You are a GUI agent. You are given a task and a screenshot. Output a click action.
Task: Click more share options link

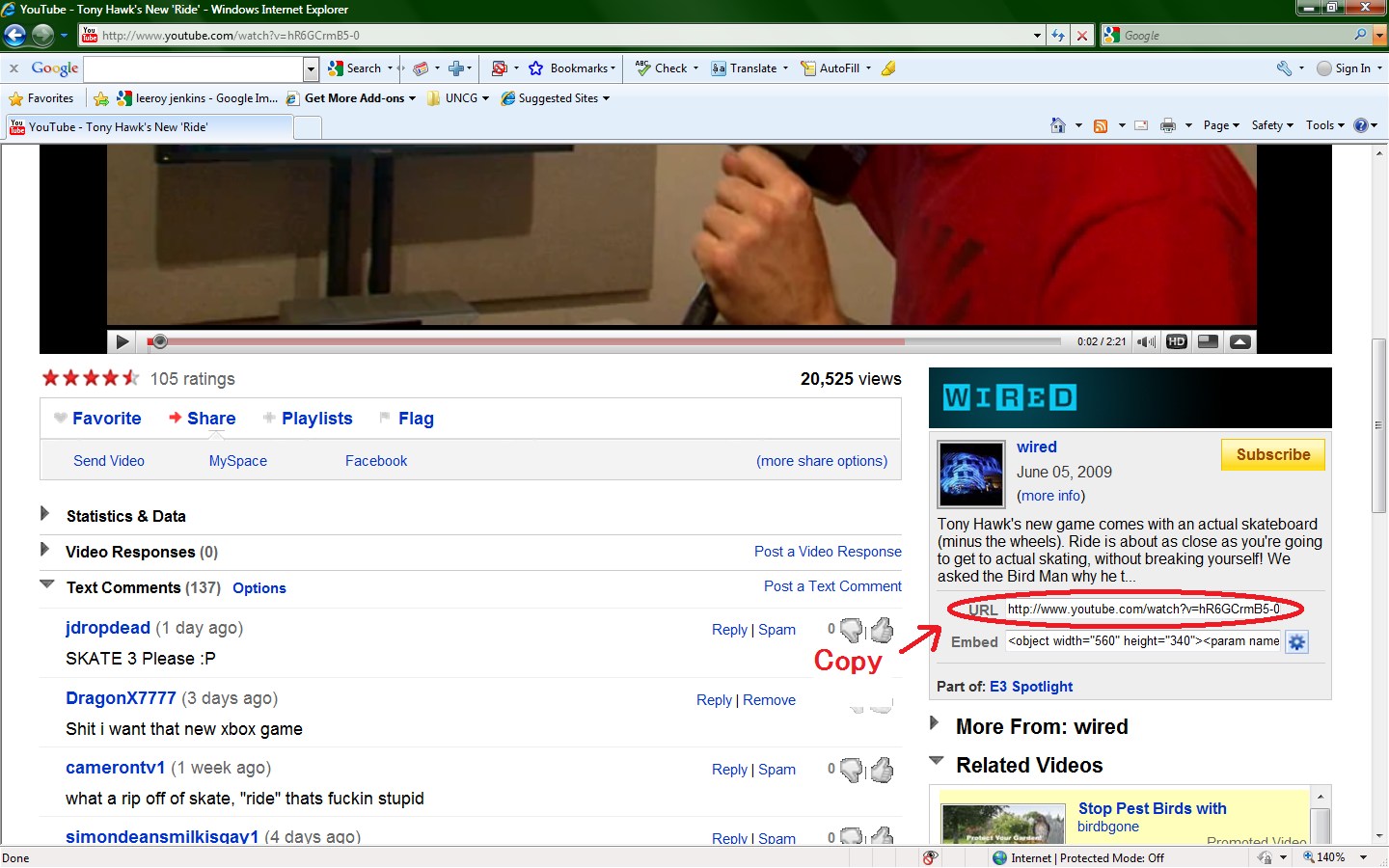point(822,461)
